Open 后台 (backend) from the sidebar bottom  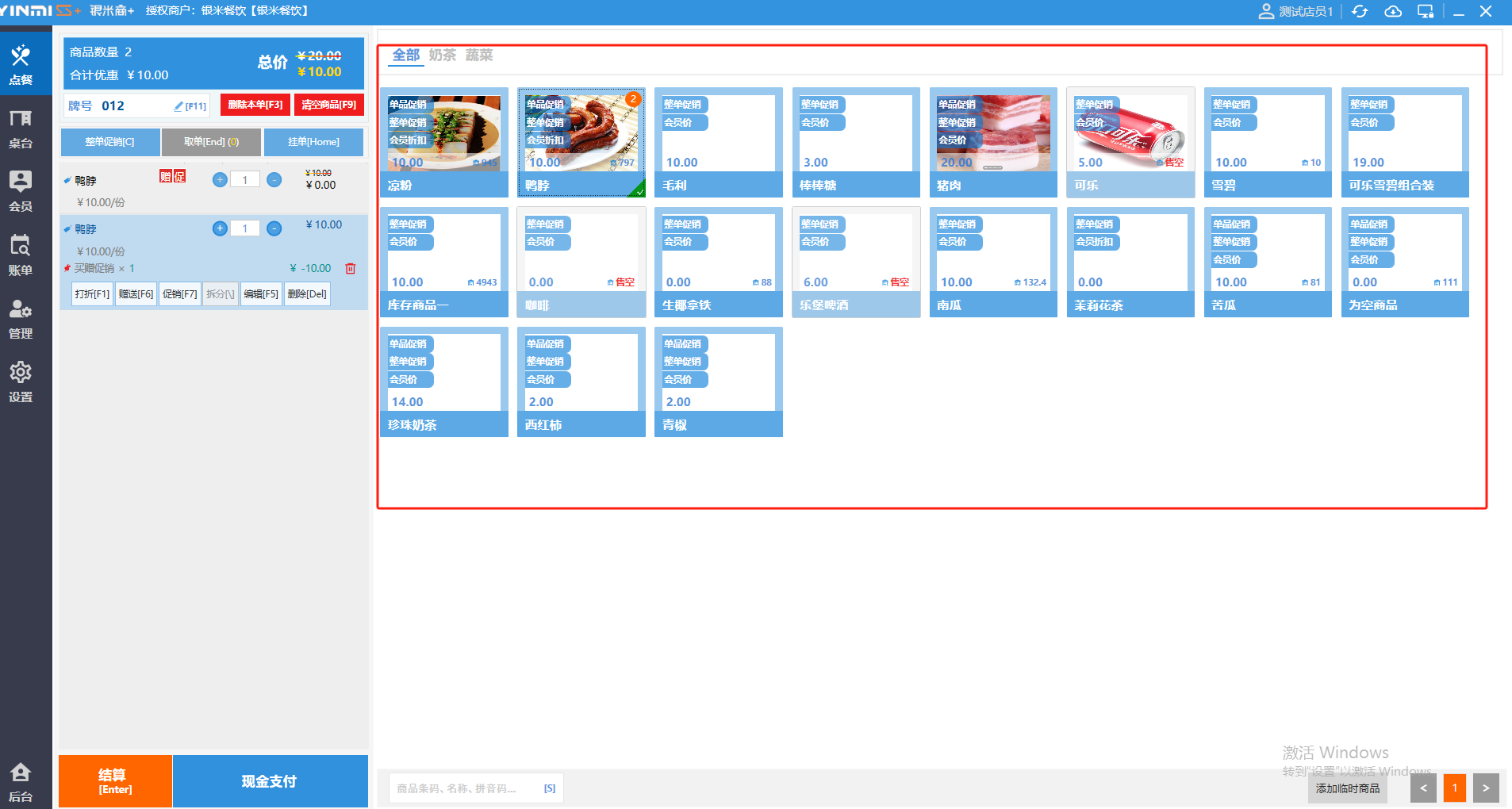point(21,782)
